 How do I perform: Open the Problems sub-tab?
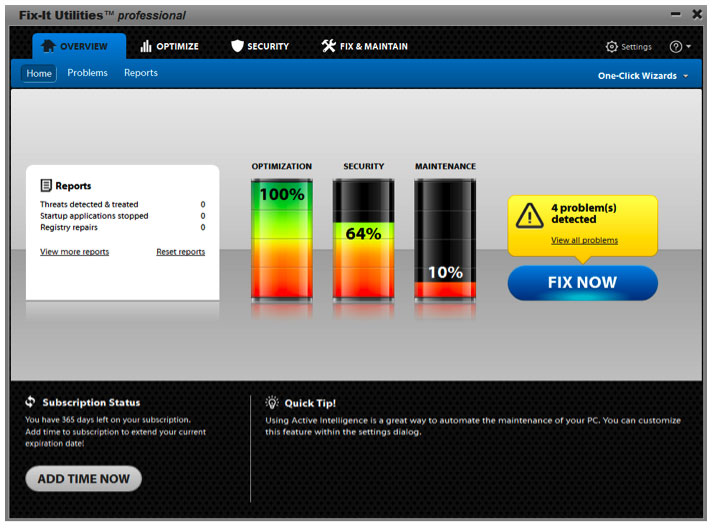(x=87, y=73)
